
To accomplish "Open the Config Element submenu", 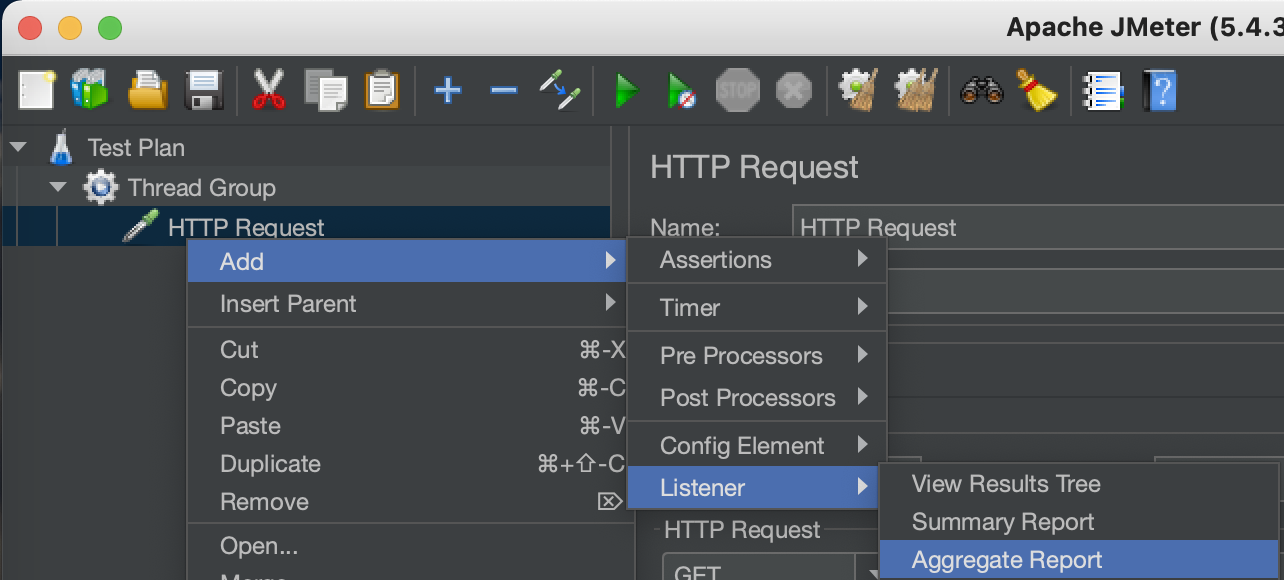I will pos(757,446).
